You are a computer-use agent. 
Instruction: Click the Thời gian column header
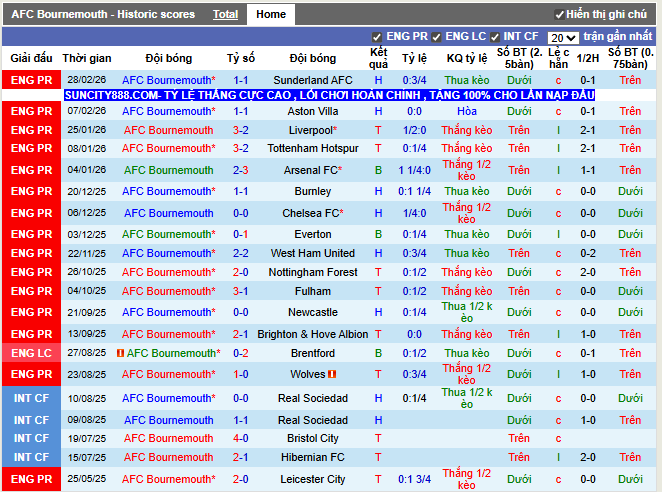87,58
